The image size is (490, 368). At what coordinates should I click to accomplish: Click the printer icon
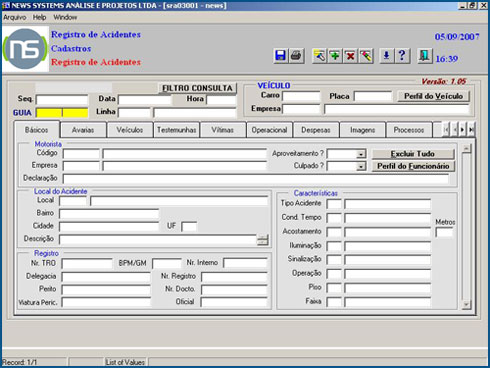[296, 56]
